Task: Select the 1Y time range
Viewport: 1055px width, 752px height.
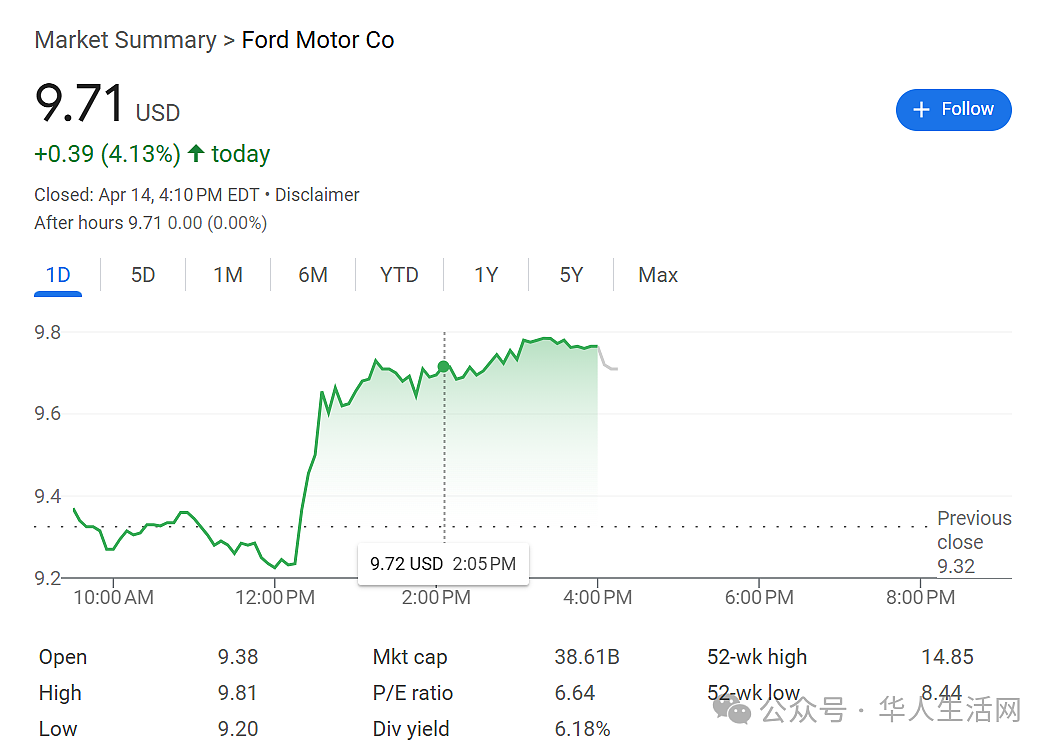Action: (486, 275)
